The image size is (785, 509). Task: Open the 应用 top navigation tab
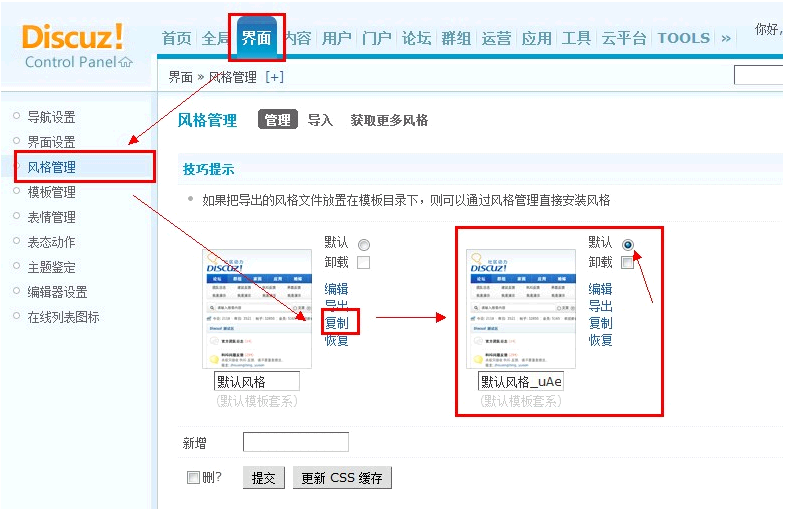536,38
